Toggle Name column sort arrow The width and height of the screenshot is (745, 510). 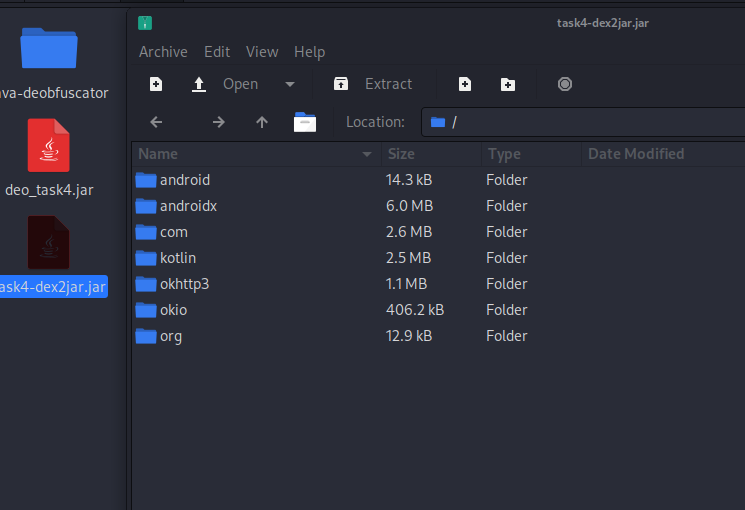367,154
